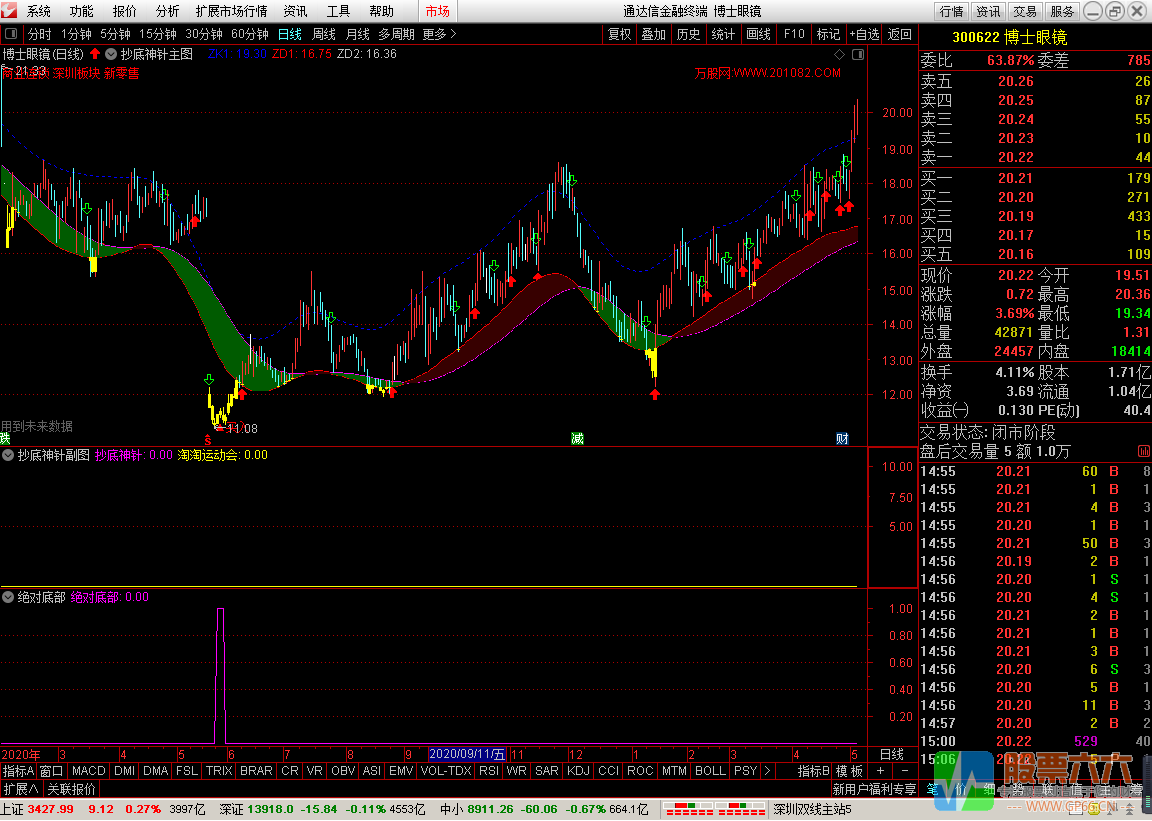The image size is (1152, 821).
Task: Add a sub-chart window with plus
Action: pyautogui.click(x=880, y=770)
